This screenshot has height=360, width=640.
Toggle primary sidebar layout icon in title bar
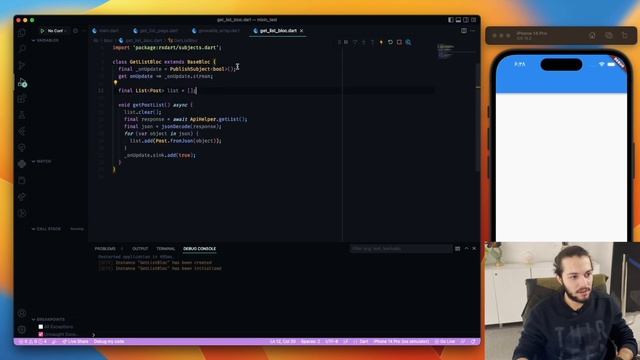(451, 20)
